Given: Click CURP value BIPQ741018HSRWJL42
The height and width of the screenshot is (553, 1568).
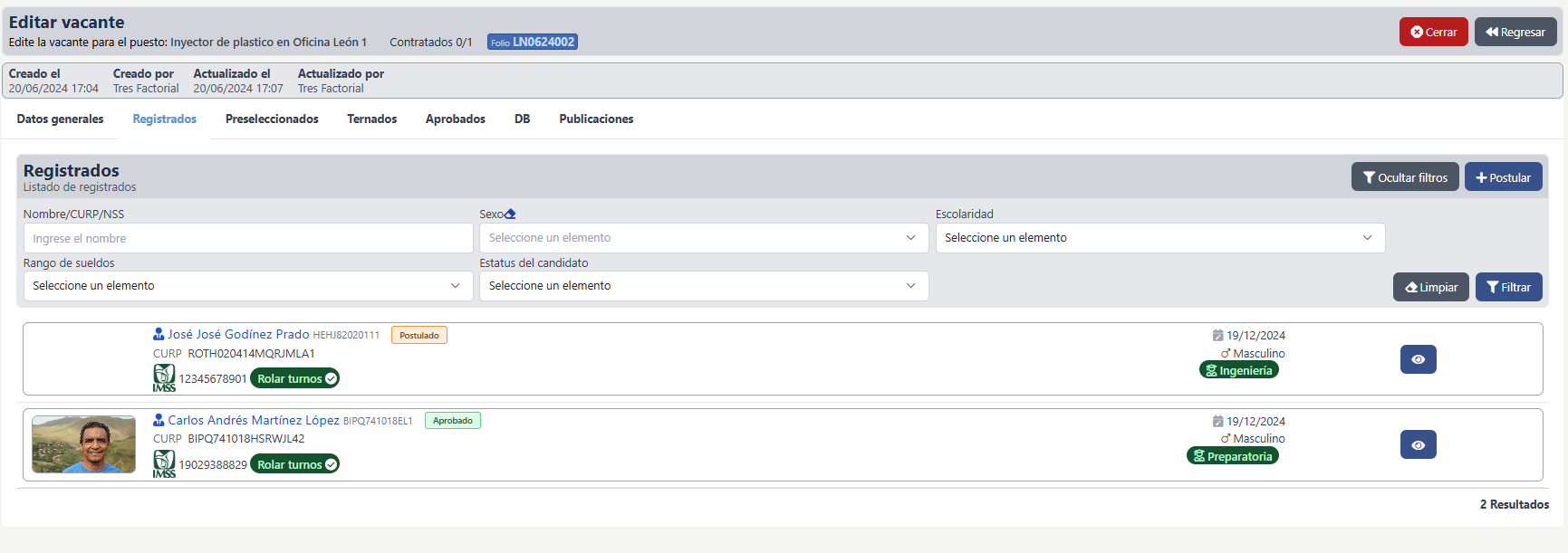Looking at the screenshot, I should point(246,438).
